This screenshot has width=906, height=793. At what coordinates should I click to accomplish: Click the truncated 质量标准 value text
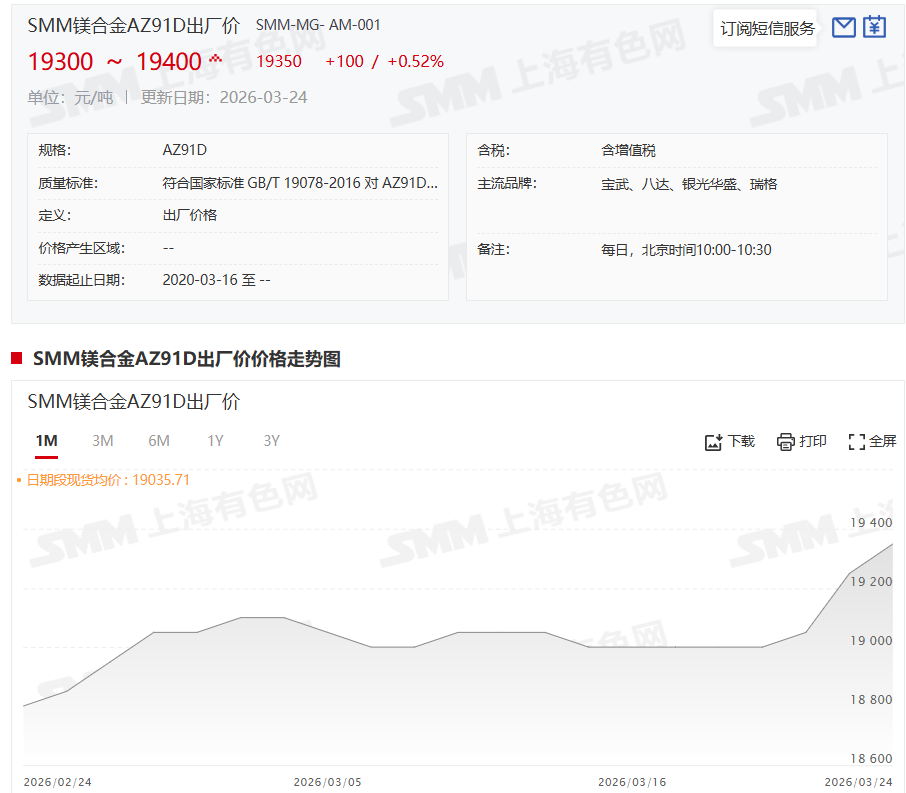pyautogui.click(x=300, y=184)
